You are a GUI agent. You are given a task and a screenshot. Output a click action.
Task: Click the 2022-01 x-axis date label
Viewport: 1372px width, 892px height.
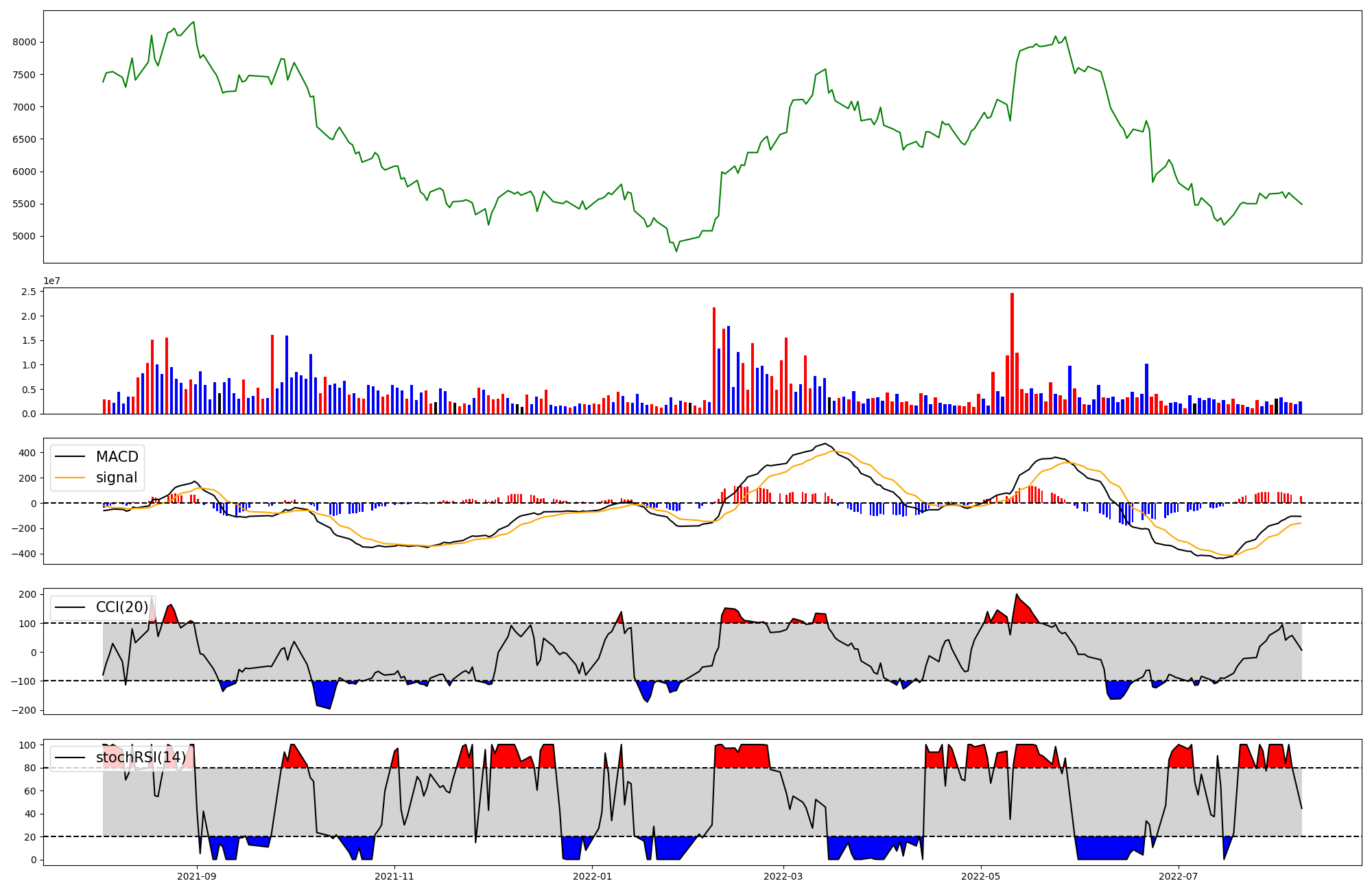pos(592,876)
